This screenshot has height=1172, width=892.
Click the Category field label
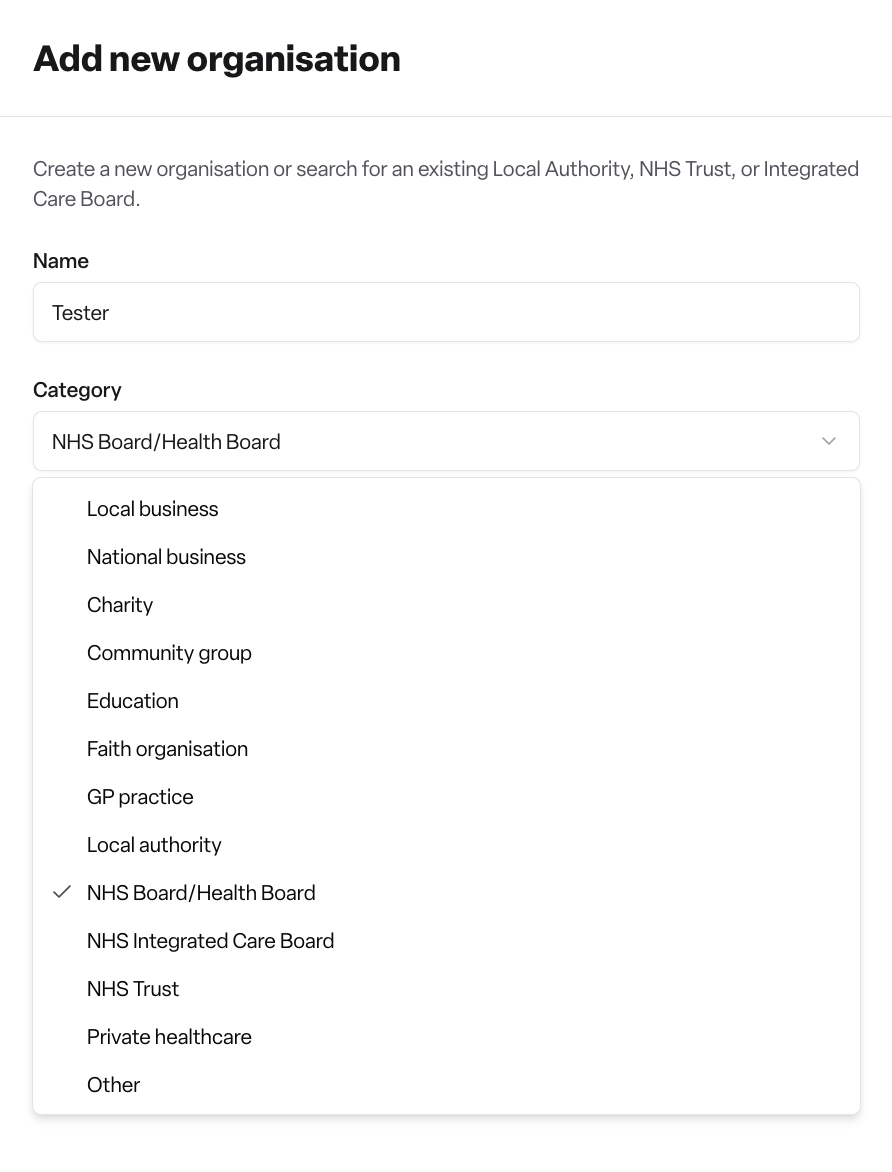[x=77, y=390]
